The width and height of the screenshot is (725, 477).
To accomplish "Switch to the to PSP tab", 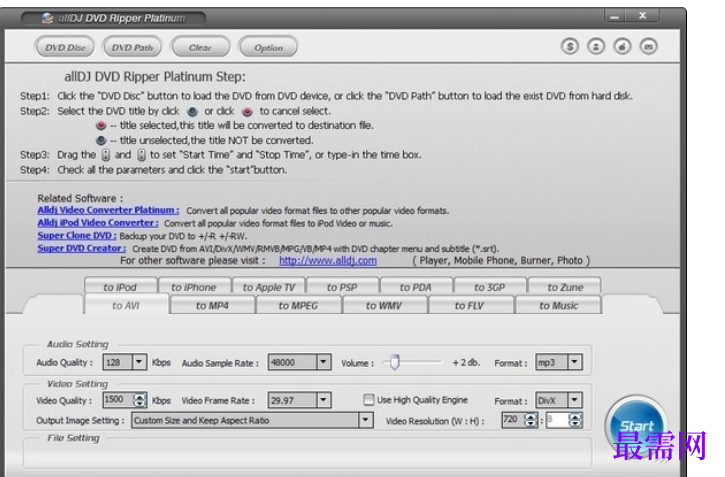I will point(342,287).
